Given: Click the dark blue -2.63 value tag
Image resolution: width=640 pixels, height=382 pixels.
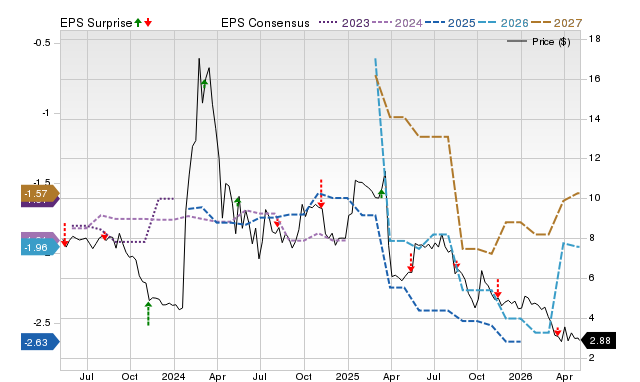Looking at the screenshot, I should [40, 342].
